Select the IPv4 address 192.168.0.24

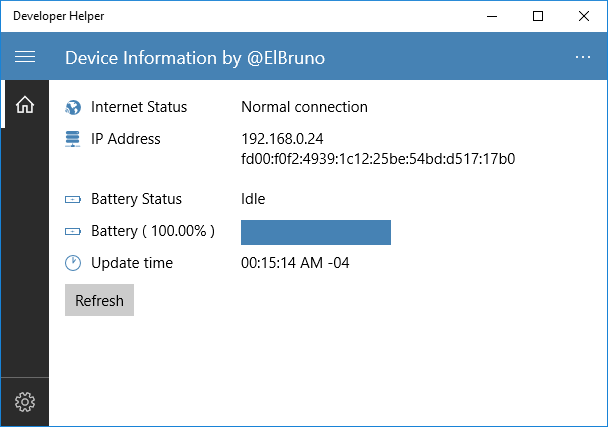pos(282,139)
